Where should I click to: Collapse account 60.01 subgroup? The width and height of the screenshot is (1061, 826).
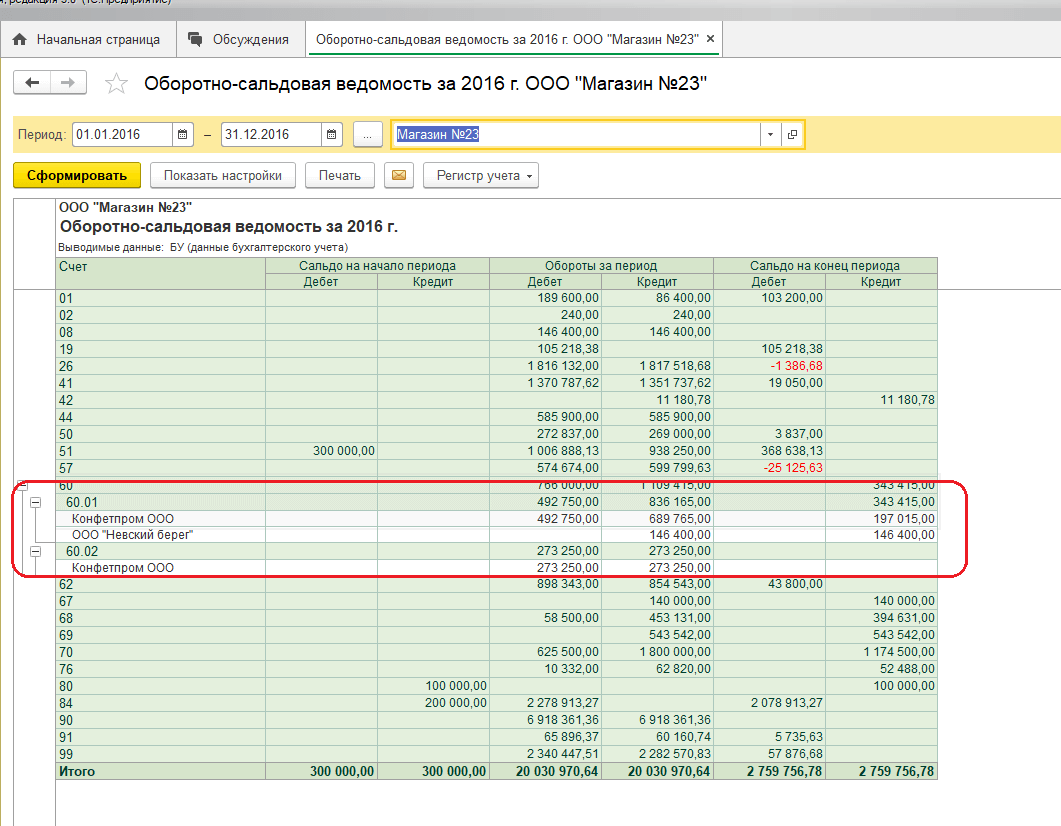click(x=36, y=503)
